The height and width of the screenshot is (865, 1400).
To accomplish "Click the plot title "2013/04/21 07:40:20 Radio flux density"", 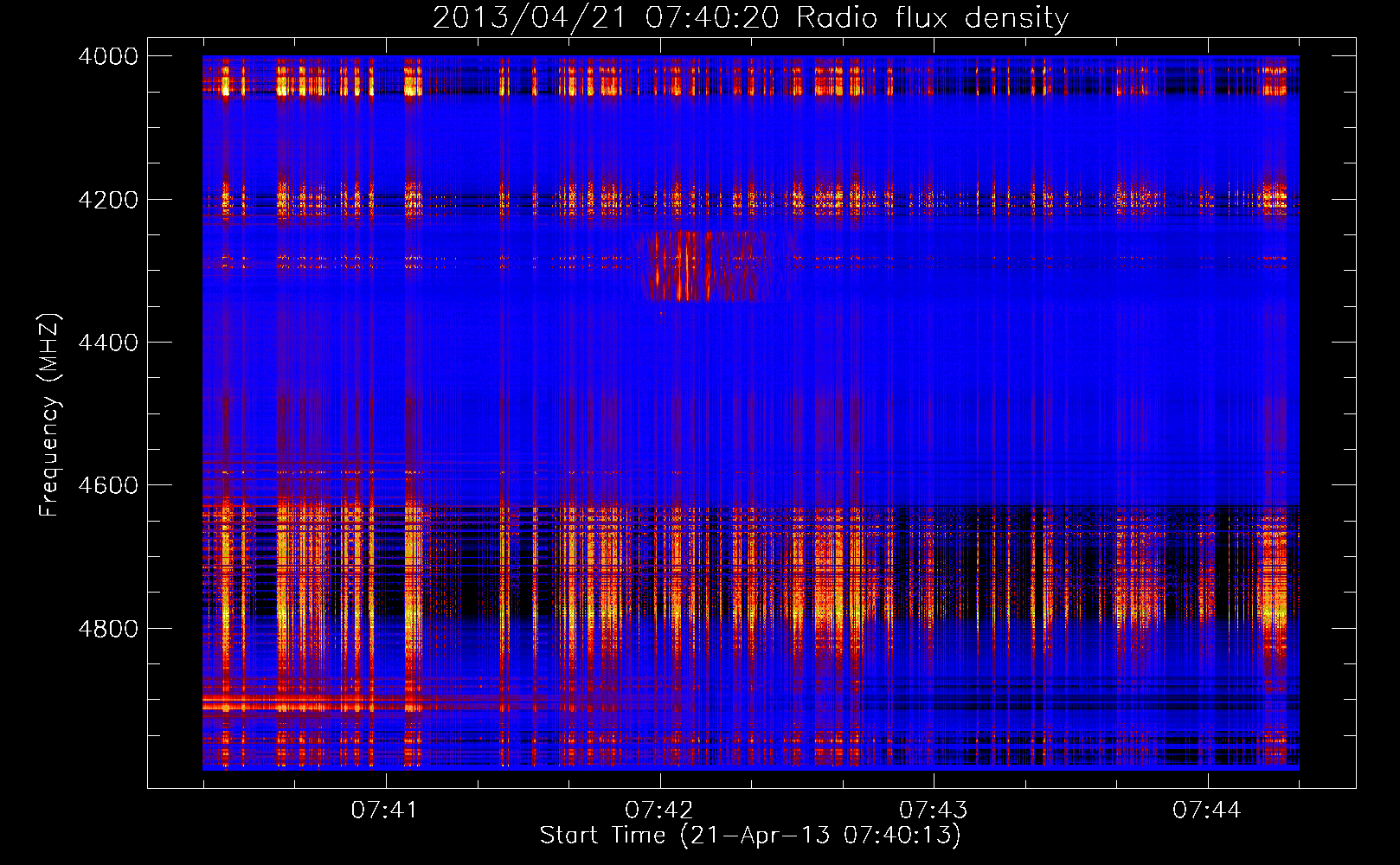I will (750, 17).
